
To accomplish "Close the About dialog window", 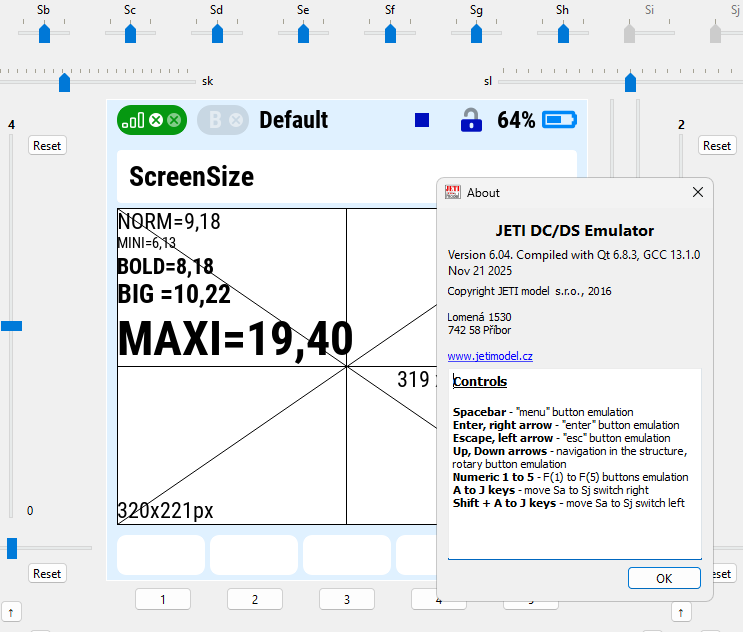I will pos(698,192).
